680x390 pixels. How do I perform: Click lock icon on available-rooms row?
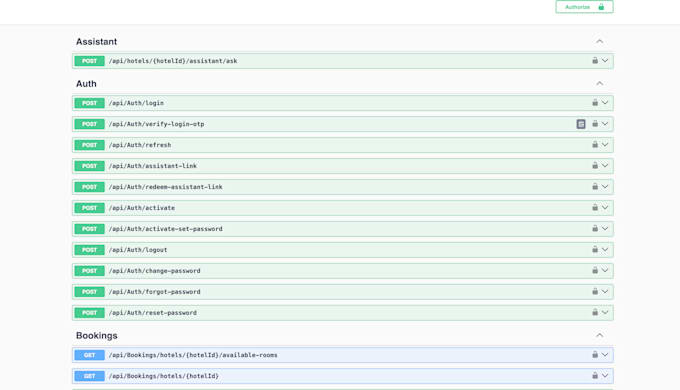pyautogui.click(x=595, y=354)
